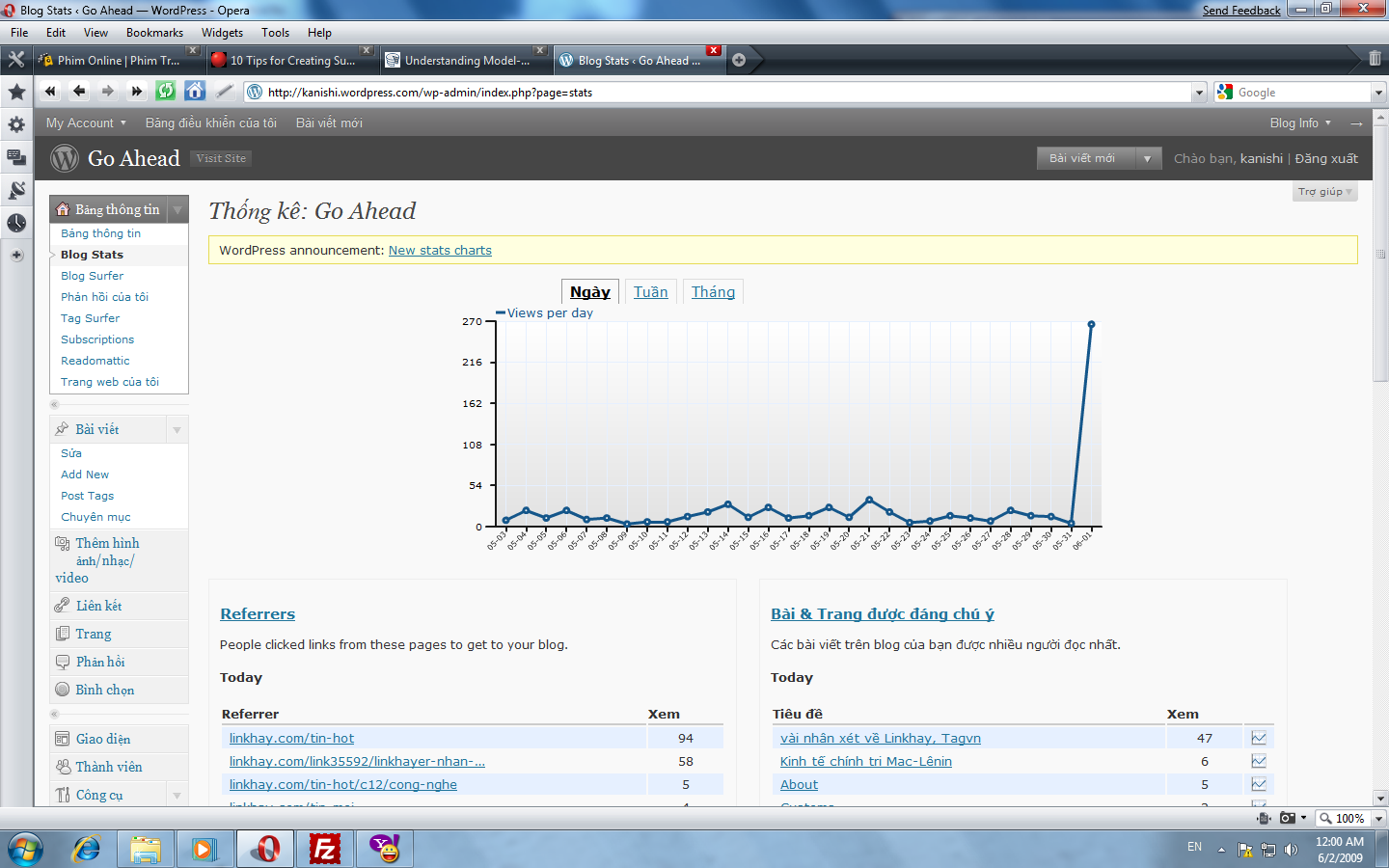
Task: Click the new tab plus button
Action: [x=739, y=60]
